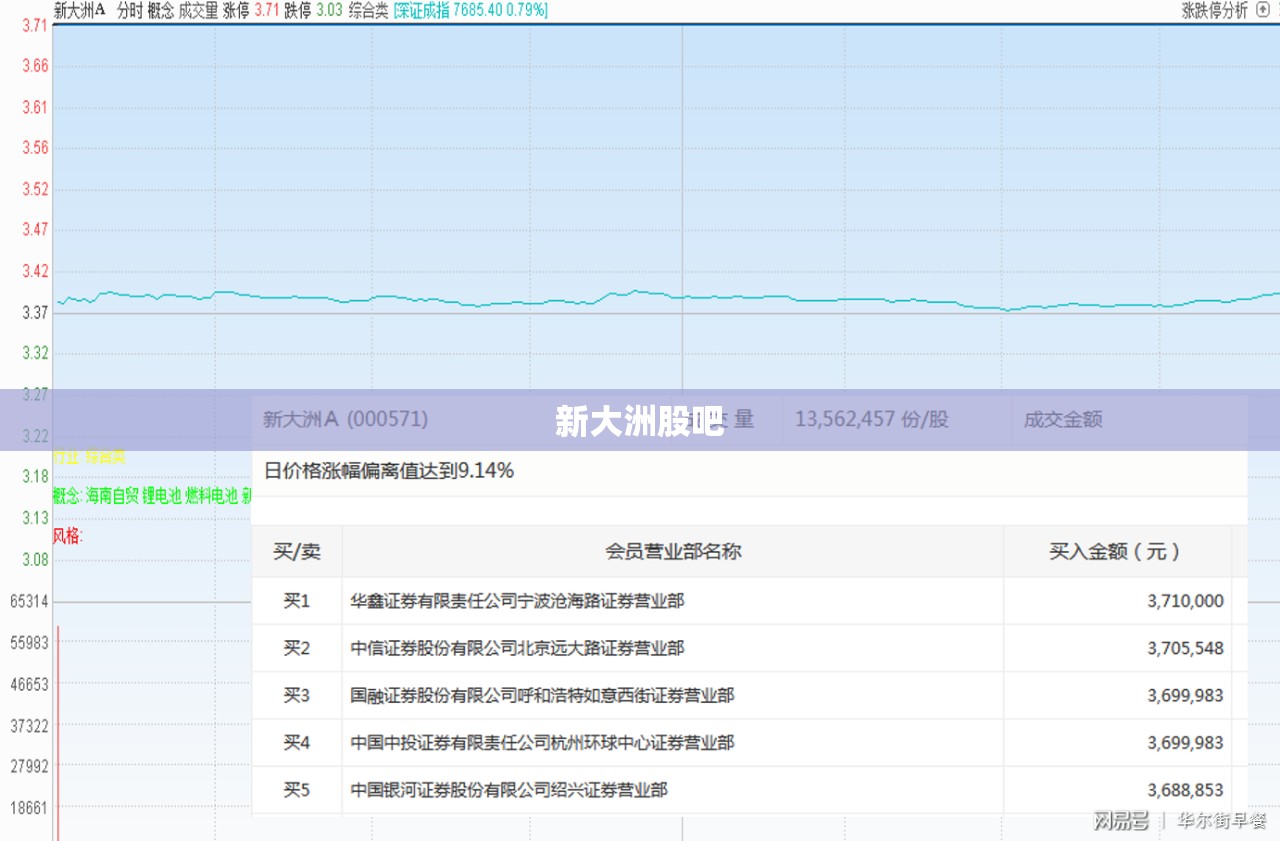This screenshot has width=1280, height=841.
Task: Open the 深证成指 7685.40 index link
Action: coord(470,11)
